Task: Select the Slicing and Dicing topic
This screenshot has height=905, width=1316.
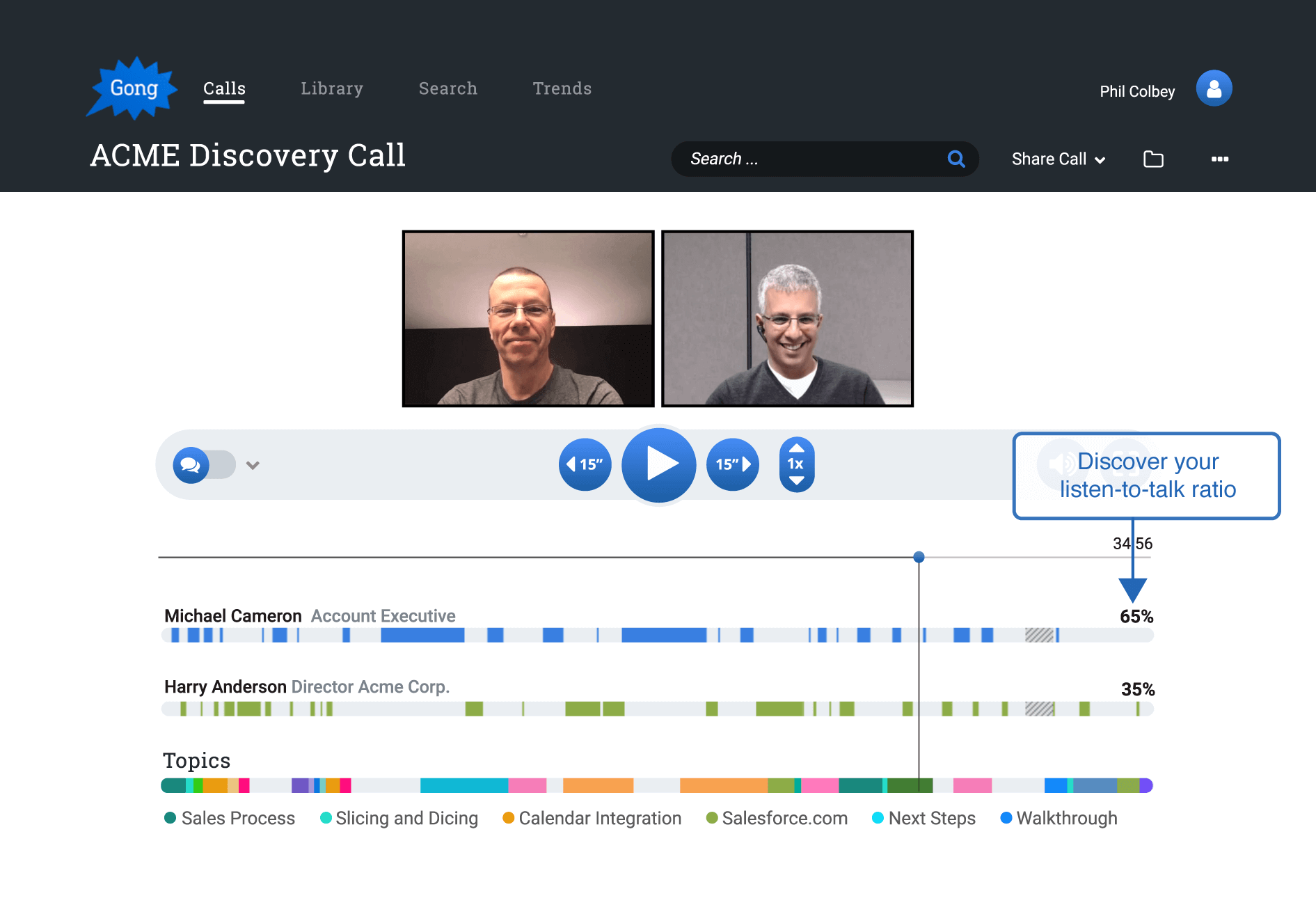Action: click(x=399, y=818)
